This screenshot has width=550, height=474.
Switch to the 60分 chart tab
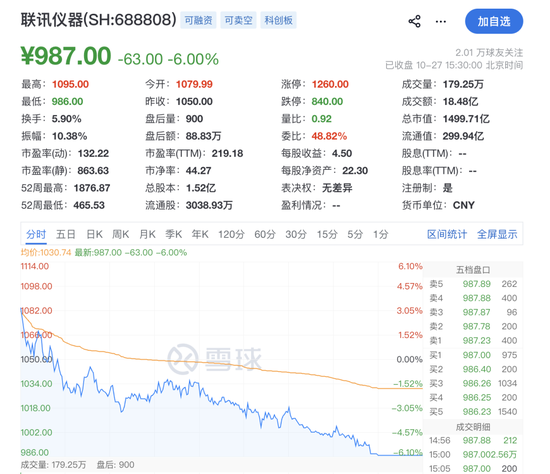coord(265,234)
